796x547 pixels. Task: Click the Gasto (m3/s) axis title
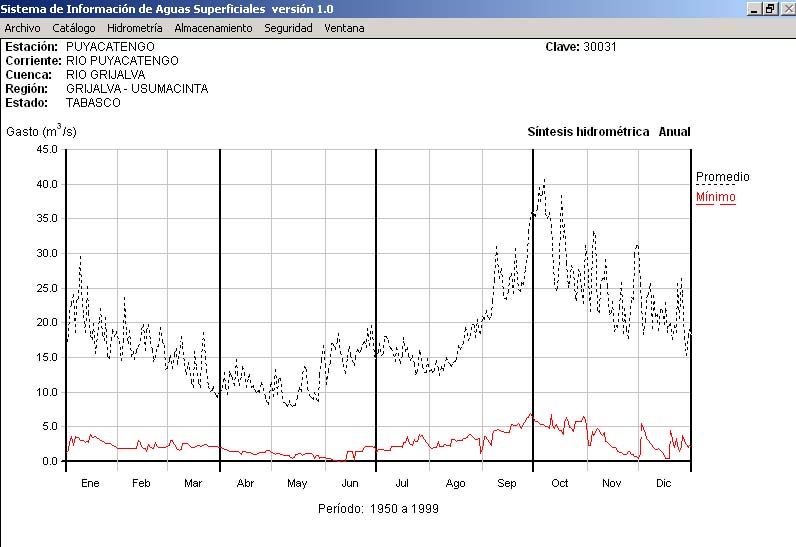[x=41, y=131]
